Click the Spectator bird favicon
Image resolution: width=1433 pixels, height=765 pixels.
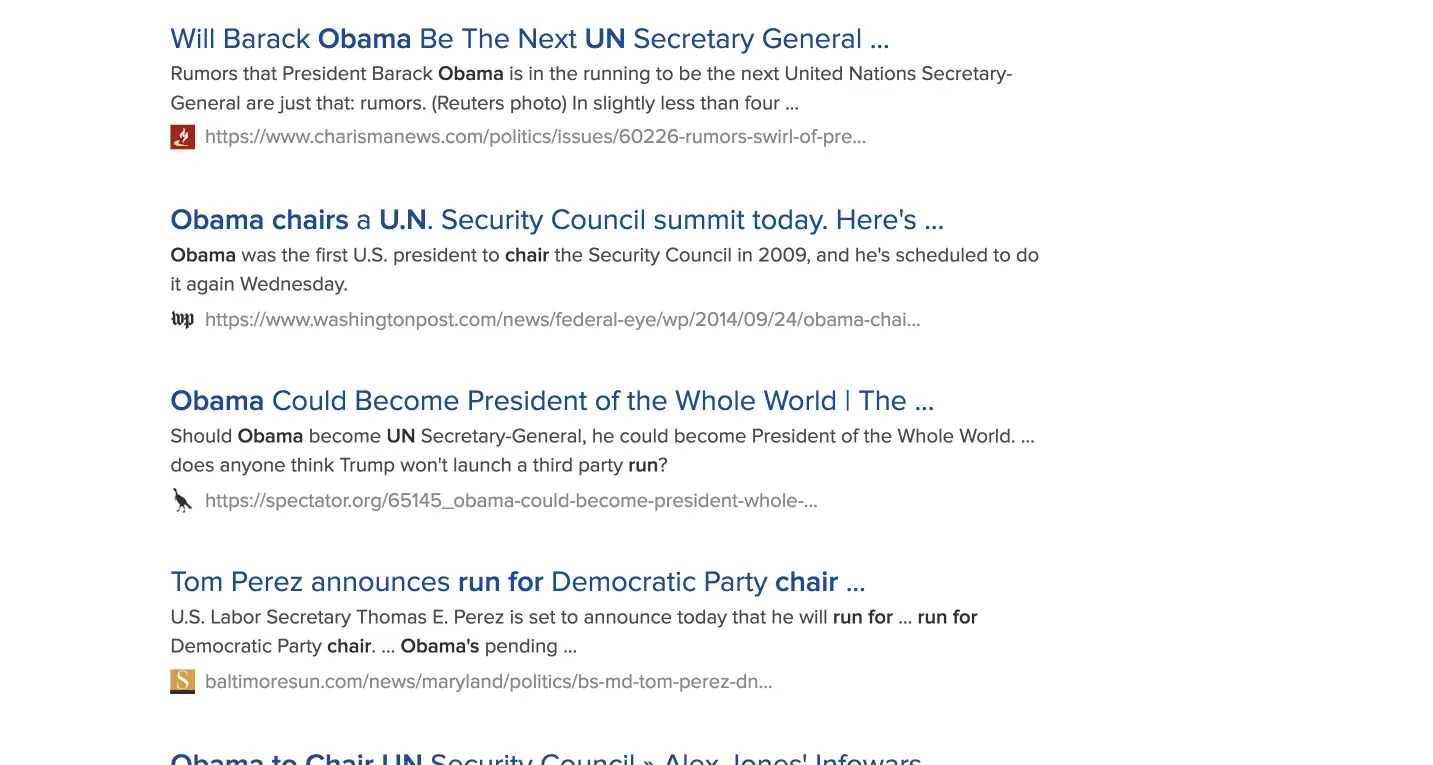(182, 501)
